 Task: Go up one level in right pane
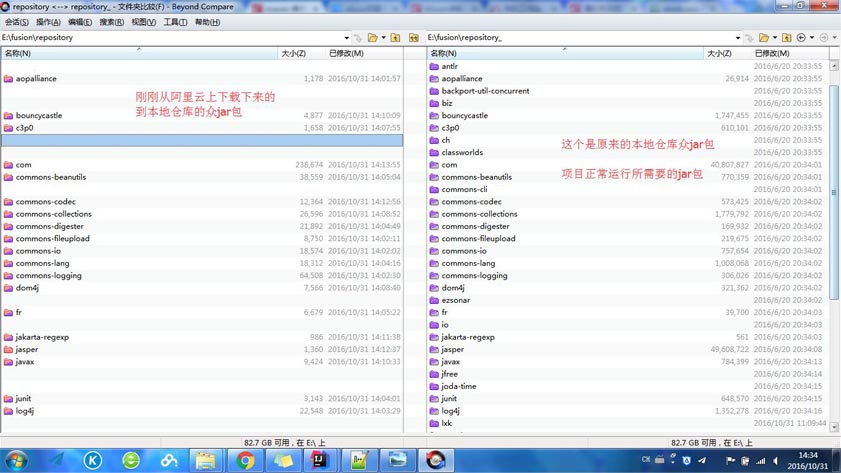coord(786,38)
